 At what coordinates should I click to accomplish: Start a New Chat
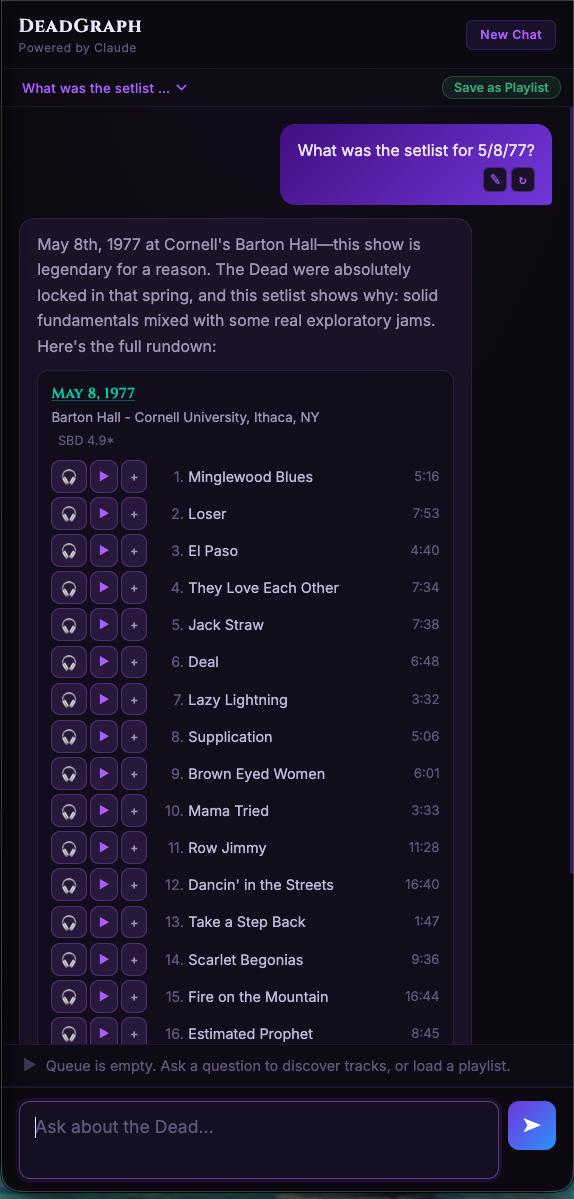[511, 34]
